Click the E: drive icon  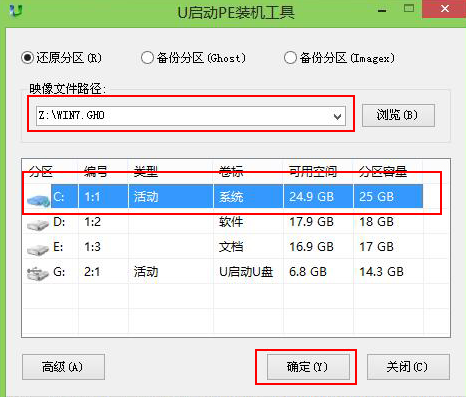[x=38, y=249]
